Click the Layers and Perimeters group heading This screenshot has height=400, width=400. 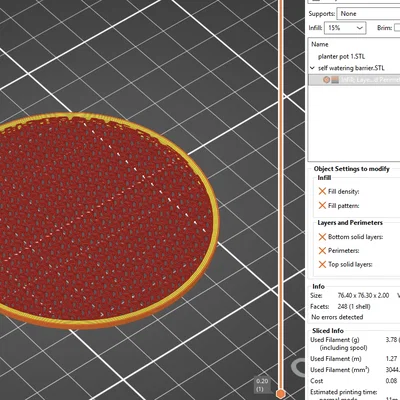(350, 223)
